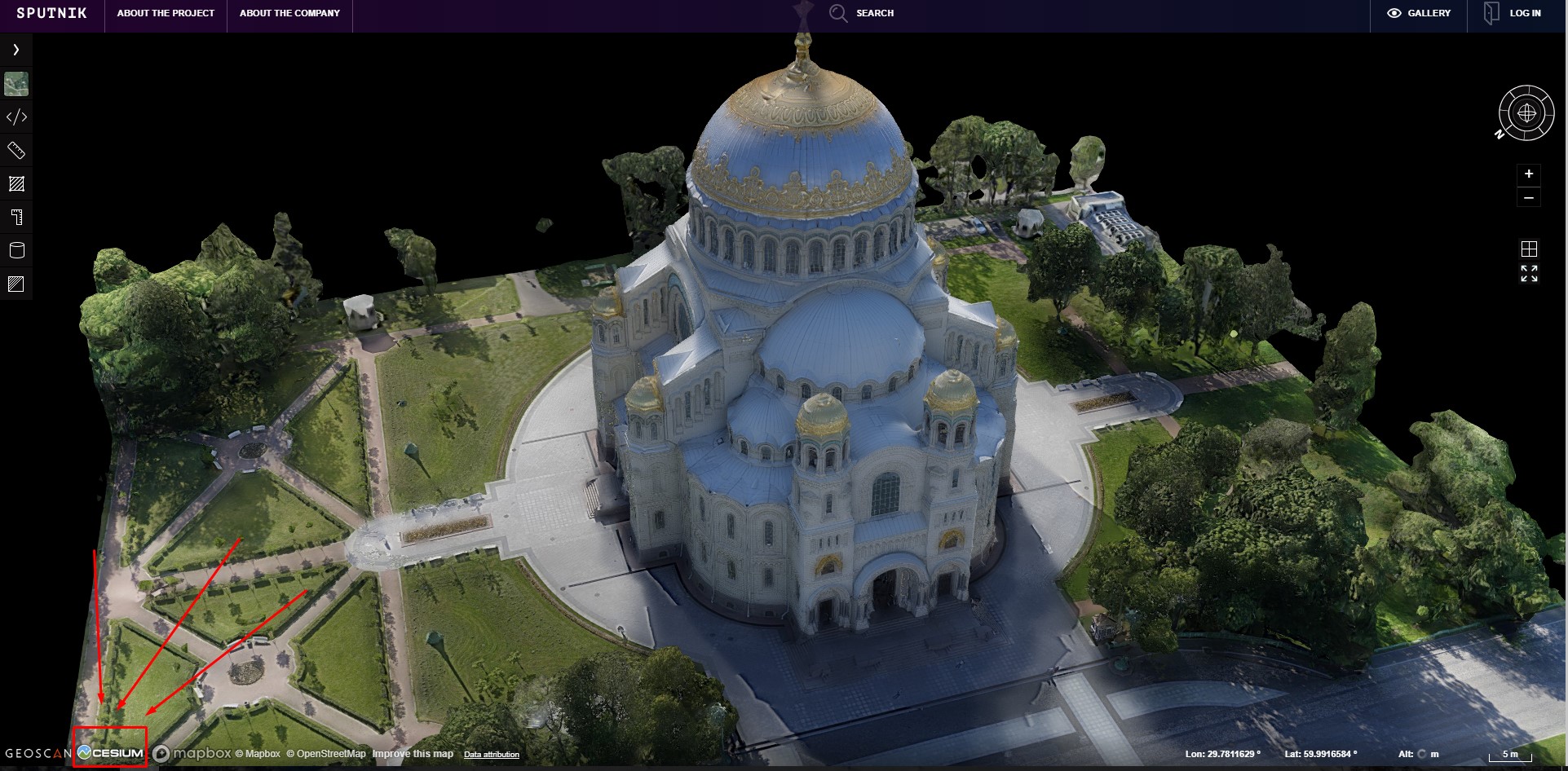Click the embed code icon
Screen dimensions: 1568x771
[x=16, y=117]
